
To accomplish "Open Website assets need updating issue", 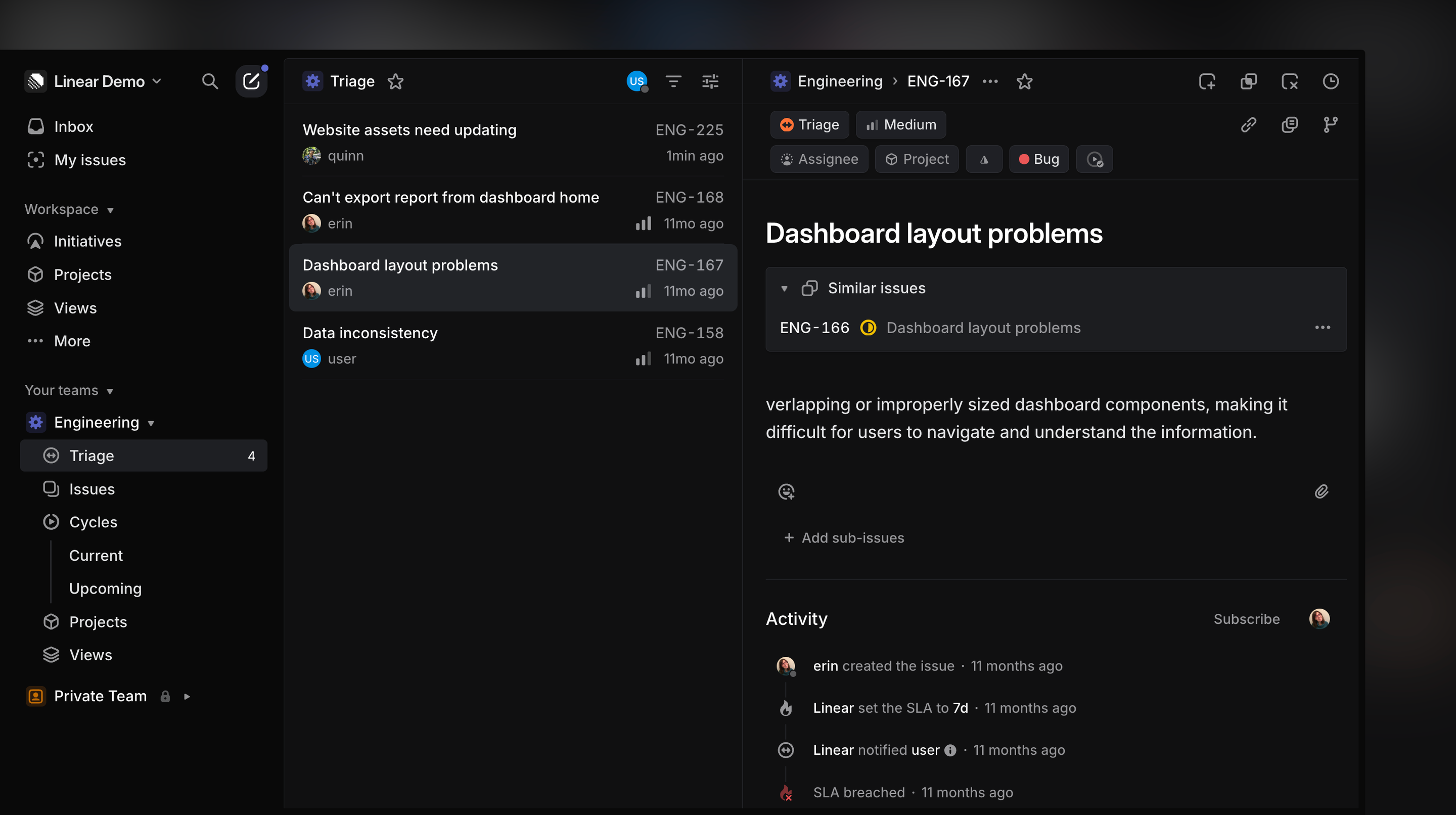I will pos(513,143).
